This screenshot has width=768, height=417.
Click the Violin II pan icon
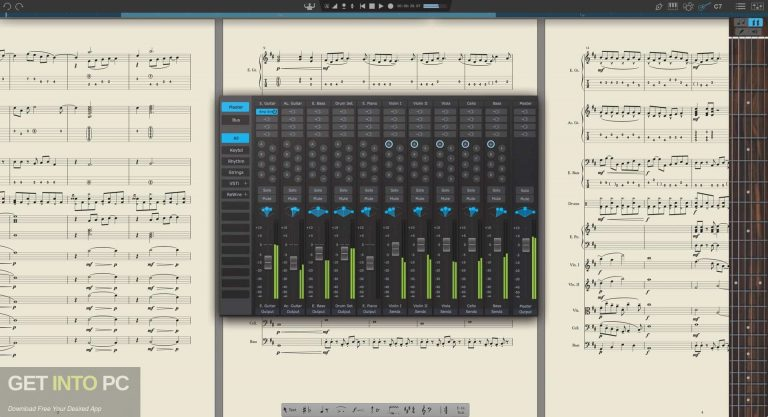(x=420, y=212)
